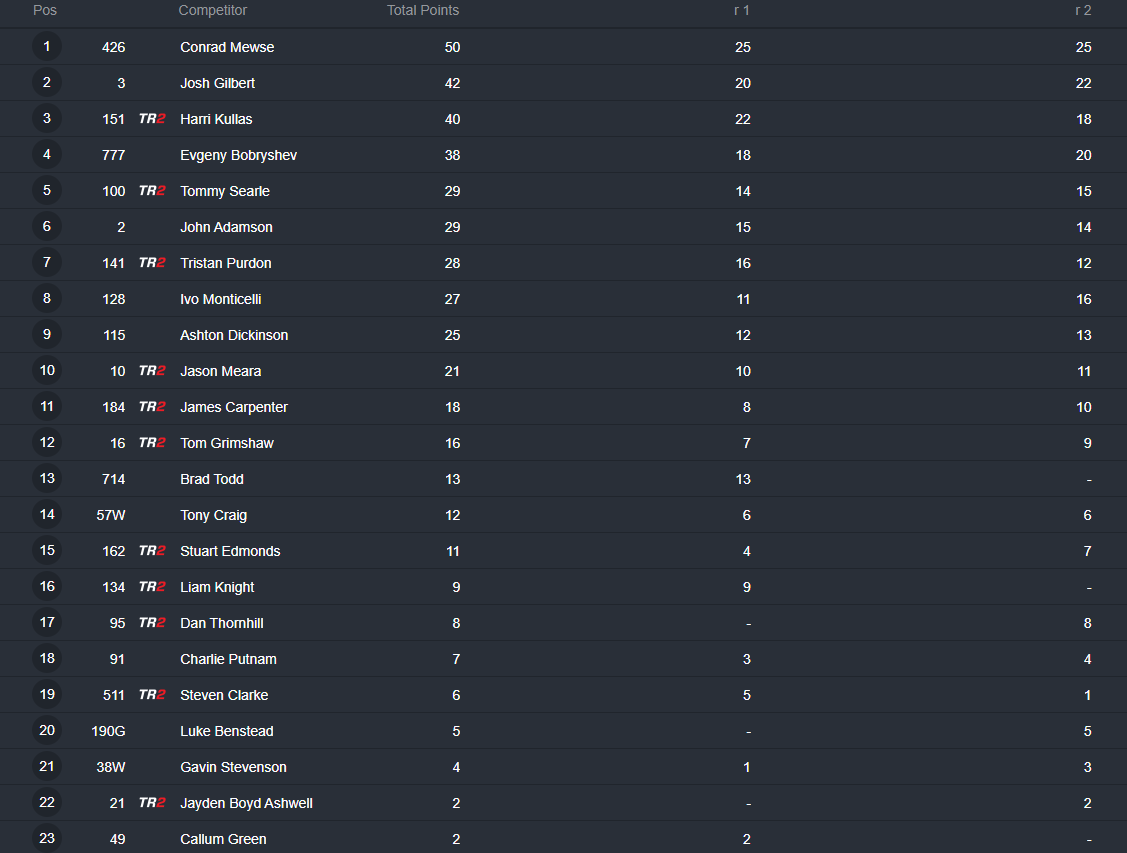Click Luke Benstead's name
1127x853 pixels.
[x=226, y=731]
